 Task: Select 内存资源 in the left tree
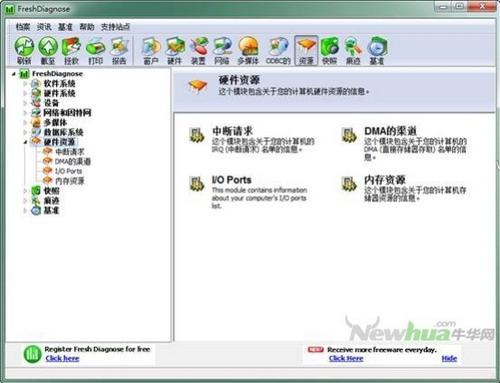pyautogui.click(x=69, y=181)
